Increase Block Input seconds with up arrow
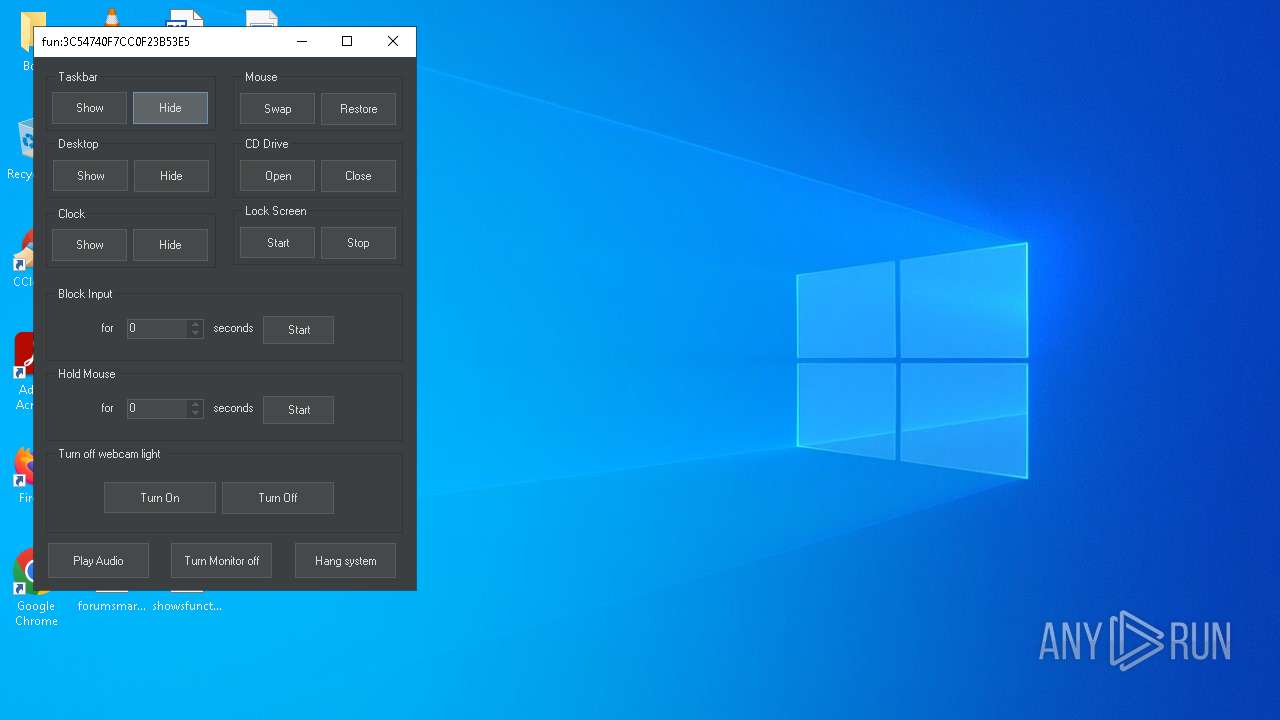 tap(196, 324)
